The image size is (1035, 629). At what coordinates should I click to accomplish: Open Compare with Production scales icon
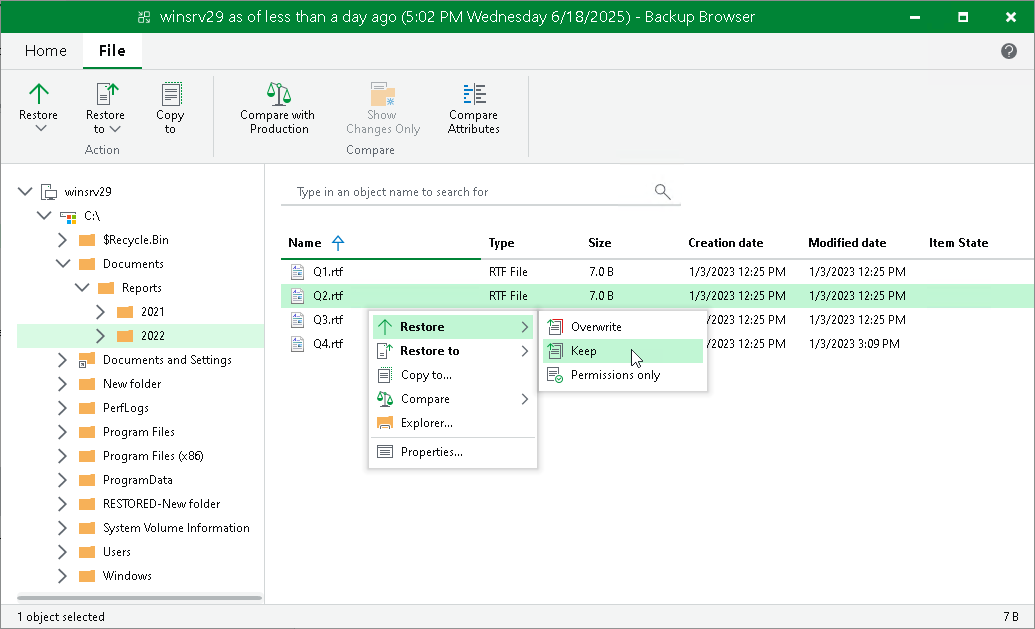click(279, 94)
